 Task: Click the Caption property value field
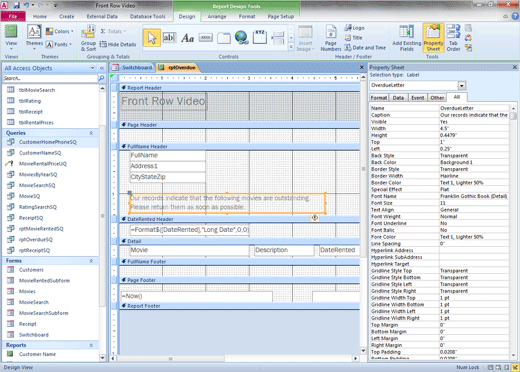(x=474, y=115)
